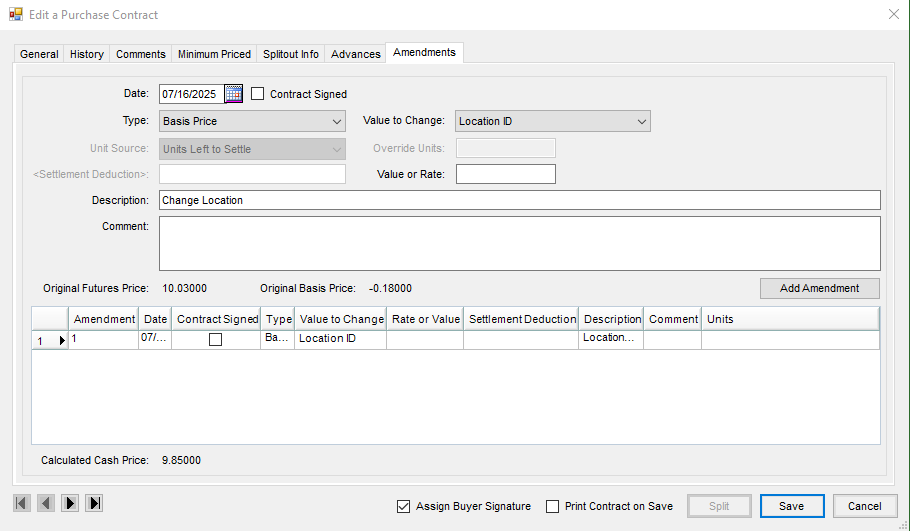
Task: Click the Settlement Deduction column header
Action: click(x=521, y=319)
